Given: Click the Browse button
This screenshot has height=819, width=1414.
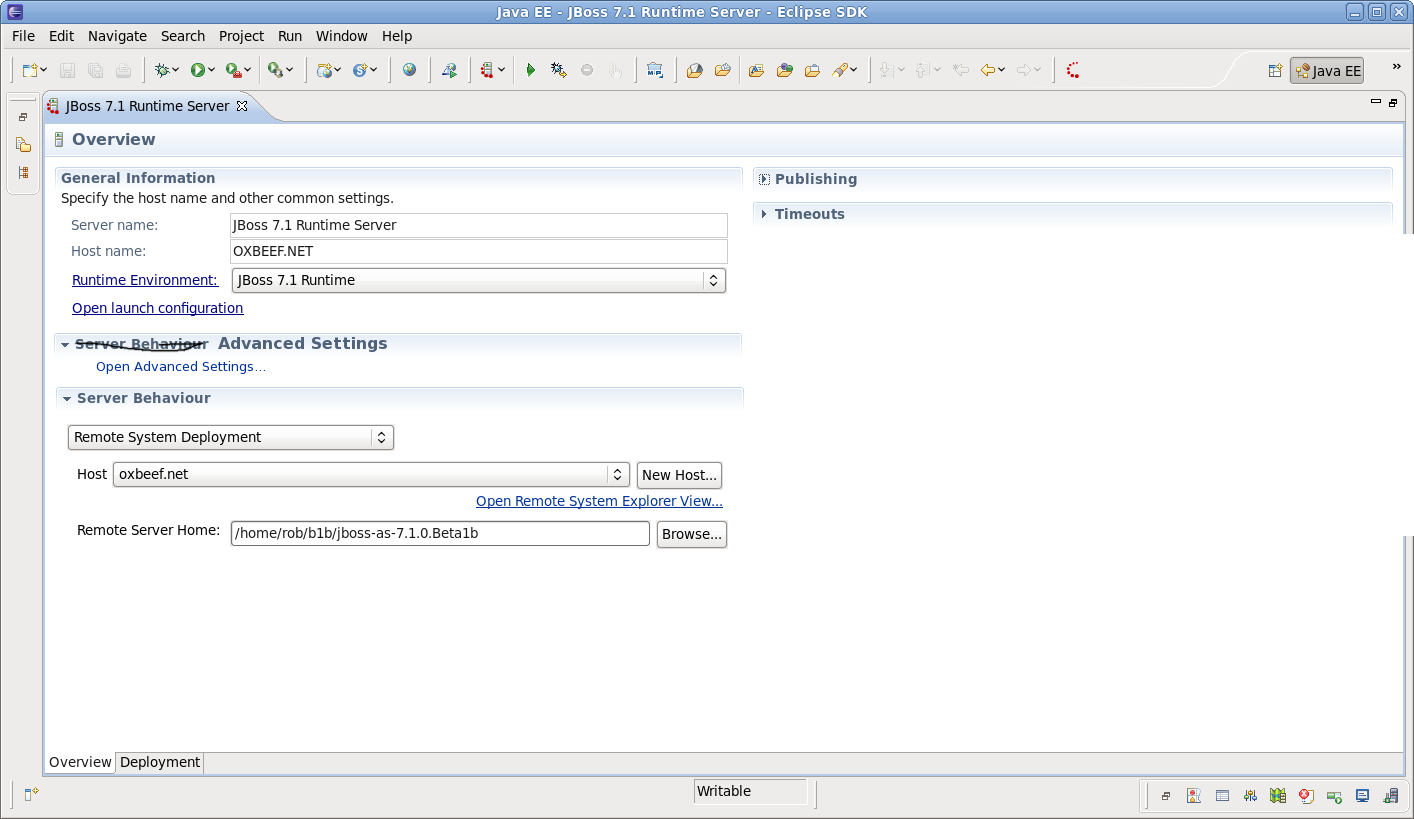Looking at the screenshot, I should (x=691, y=534).
